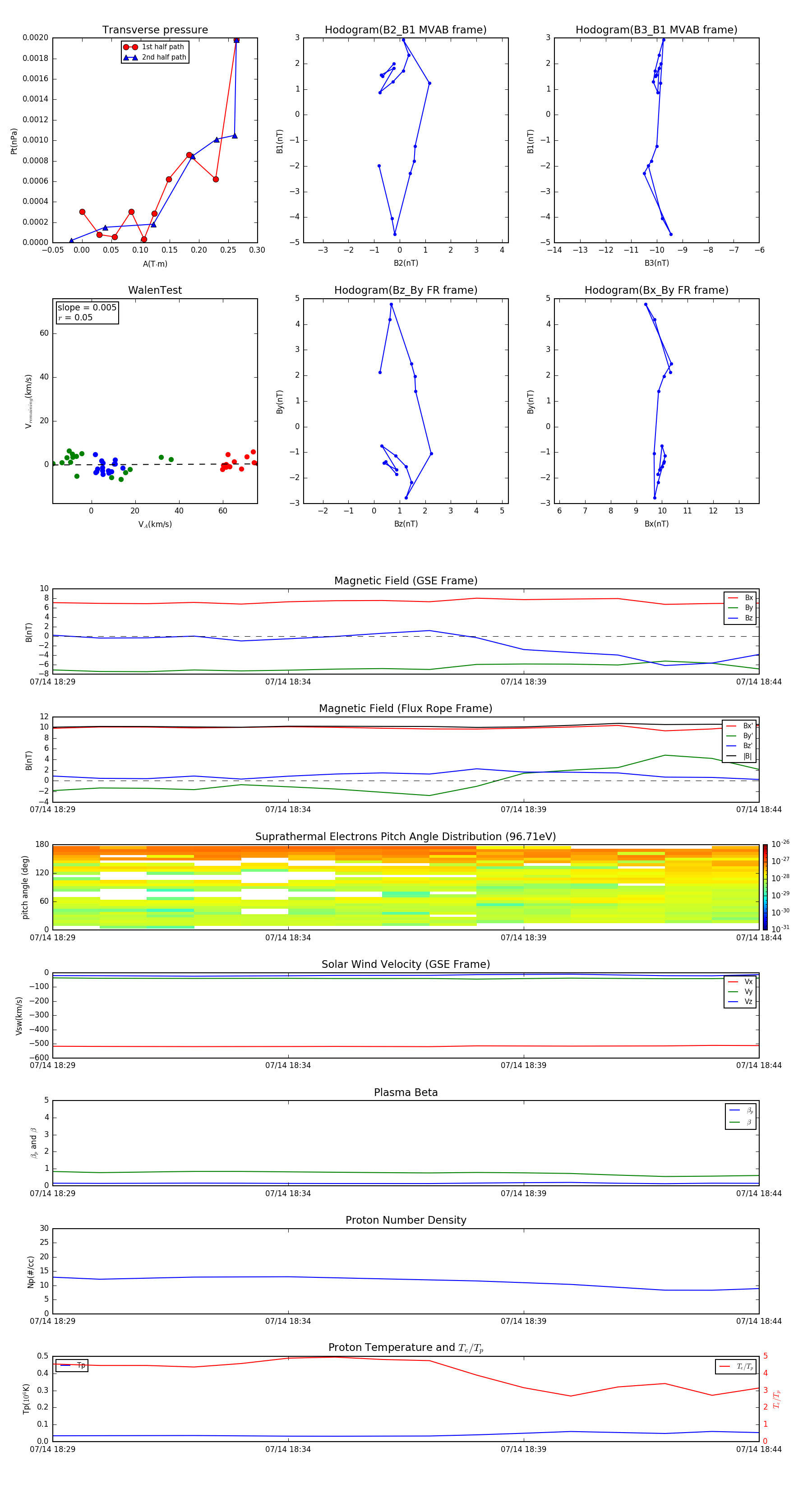Click the 'Hodogram(Bx_By FR frame)' title
812x1489 pixels.
656,290
